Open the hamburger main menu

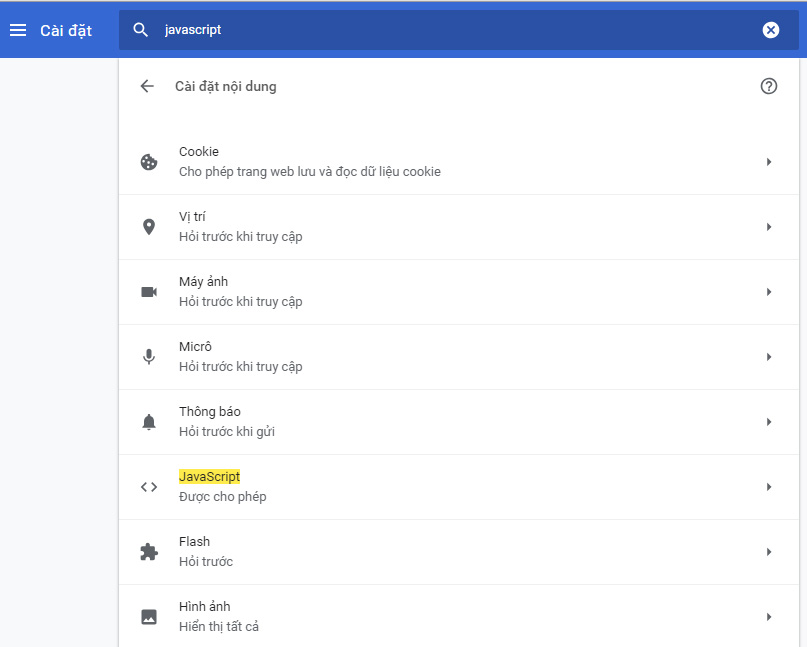tap(18, 30)
